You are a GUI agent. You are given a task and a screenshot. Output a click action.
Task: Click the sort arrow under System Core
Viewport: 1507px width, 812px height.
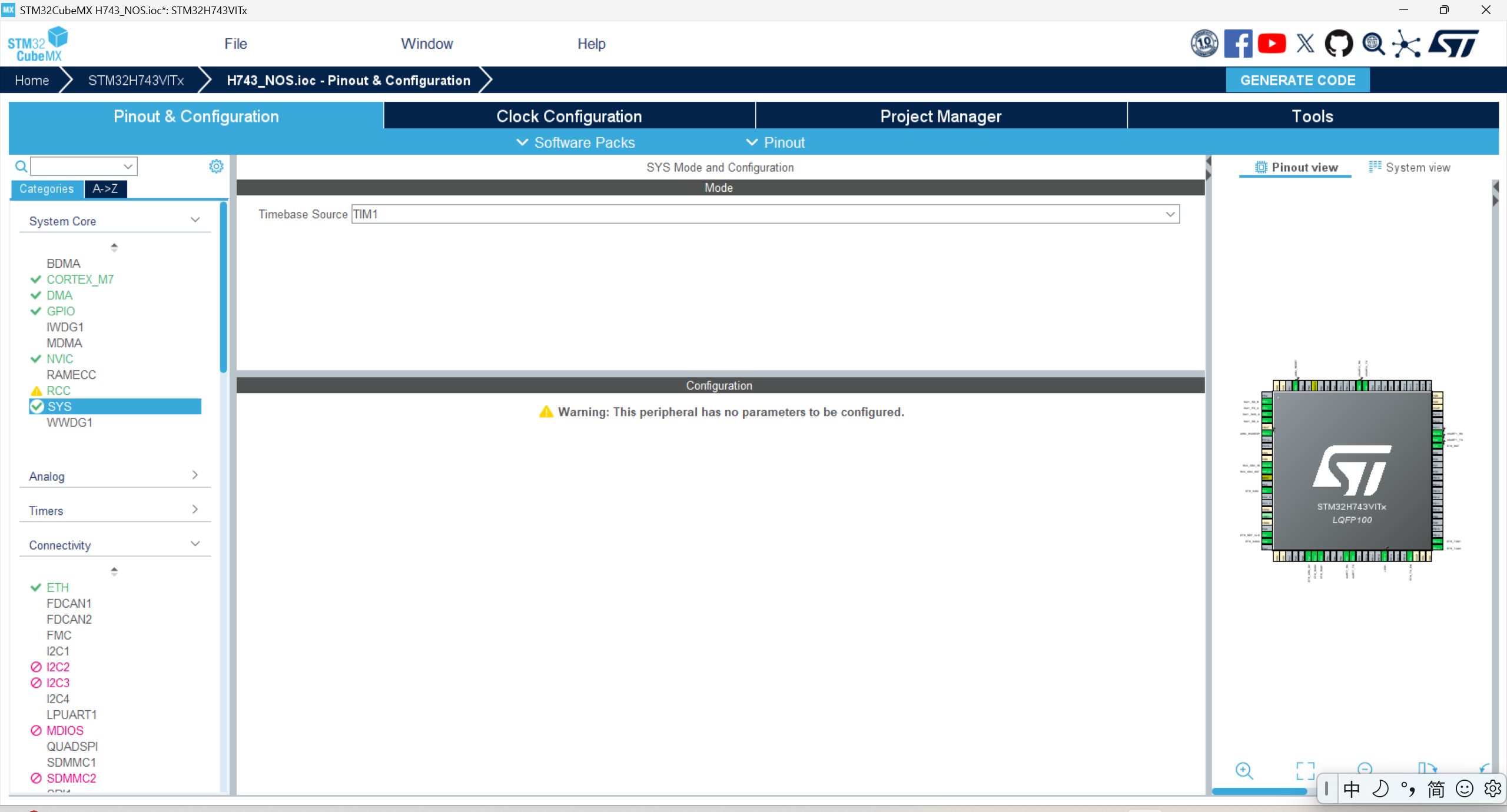click(114, 247)
